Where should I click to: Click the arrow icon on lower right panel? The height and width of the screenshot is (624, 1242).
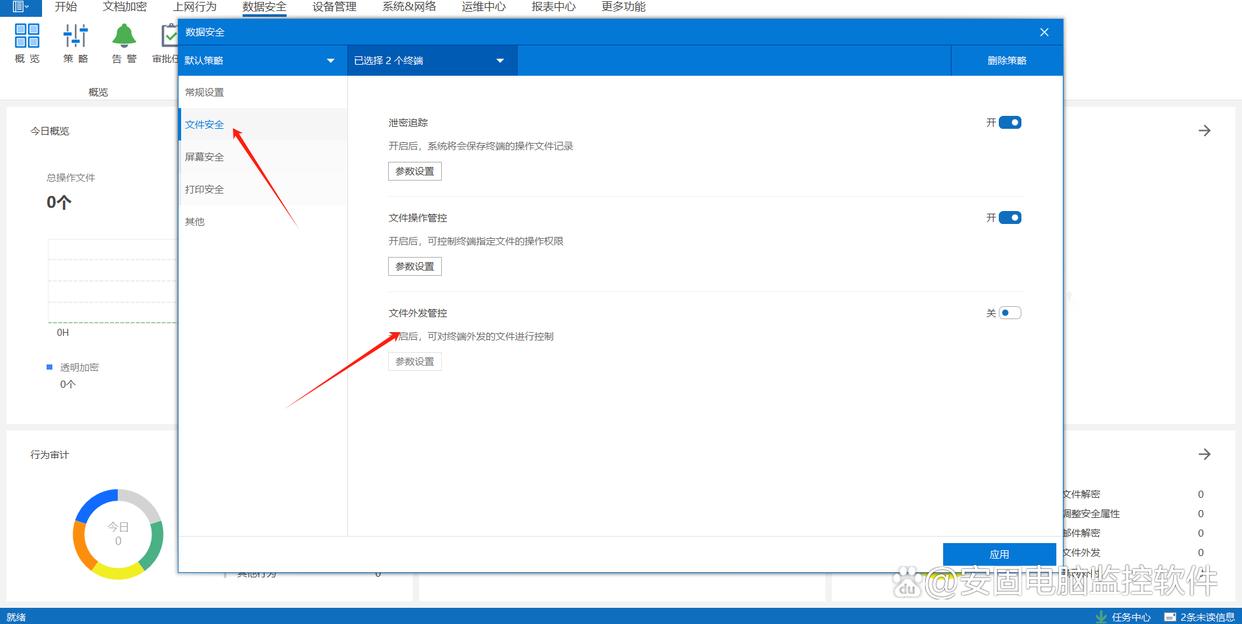click(1204, 455)
